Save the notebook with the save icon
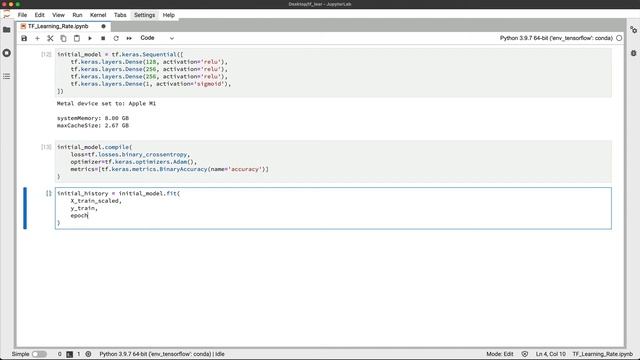The image size is (640, 360). 24,38
